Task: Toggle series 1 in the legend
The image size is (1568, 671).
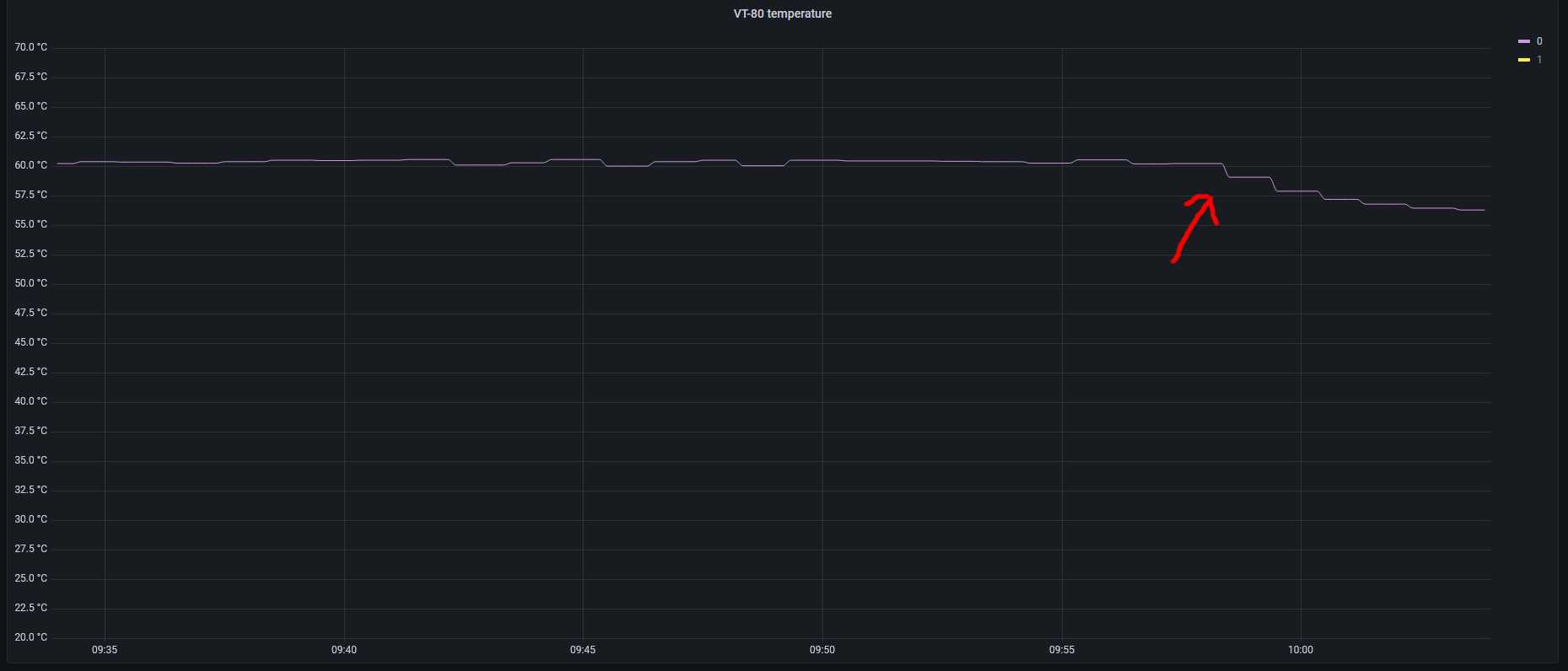Action: pos(1539,60)
